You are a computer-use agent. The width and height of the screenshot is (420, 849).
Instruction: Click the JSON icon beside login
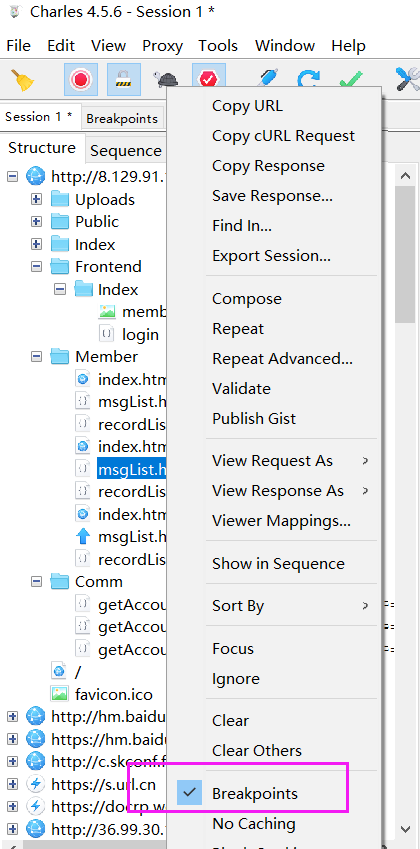click(x=107, y=334)
